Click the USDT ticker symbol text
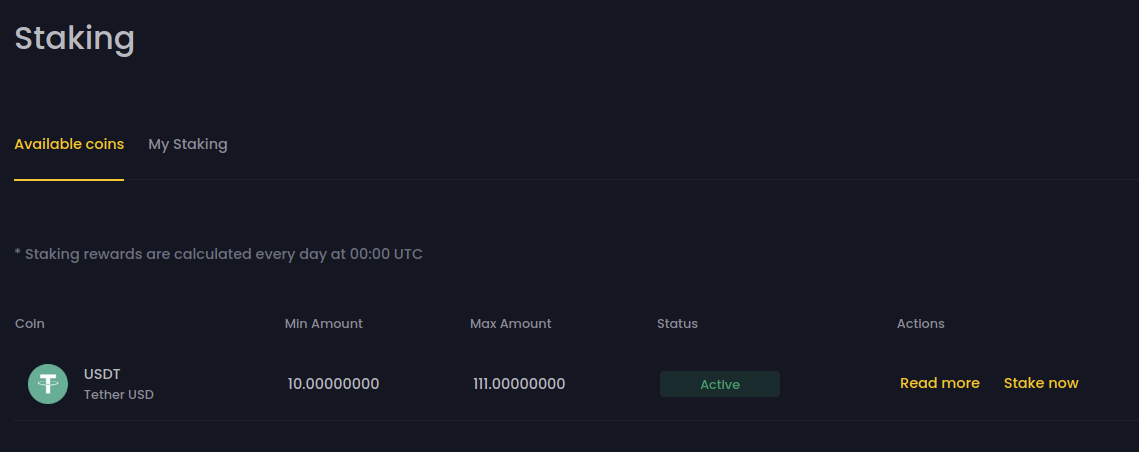This screenshot has width=1139, height=452. pyautogui.click(x=102, y=374)
